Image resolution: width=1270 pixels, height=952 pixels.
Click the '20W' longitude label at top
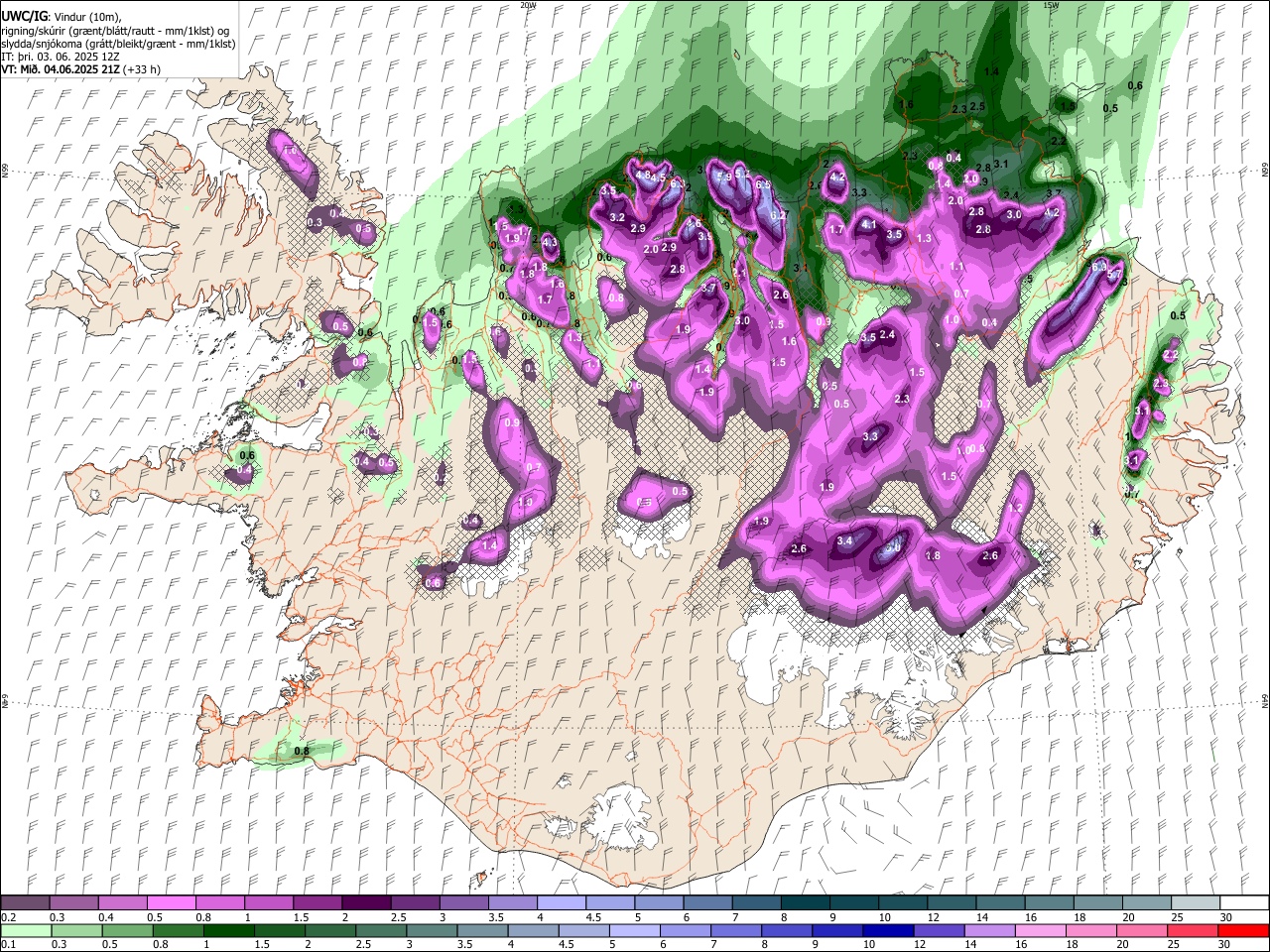[x=528, y=5]
